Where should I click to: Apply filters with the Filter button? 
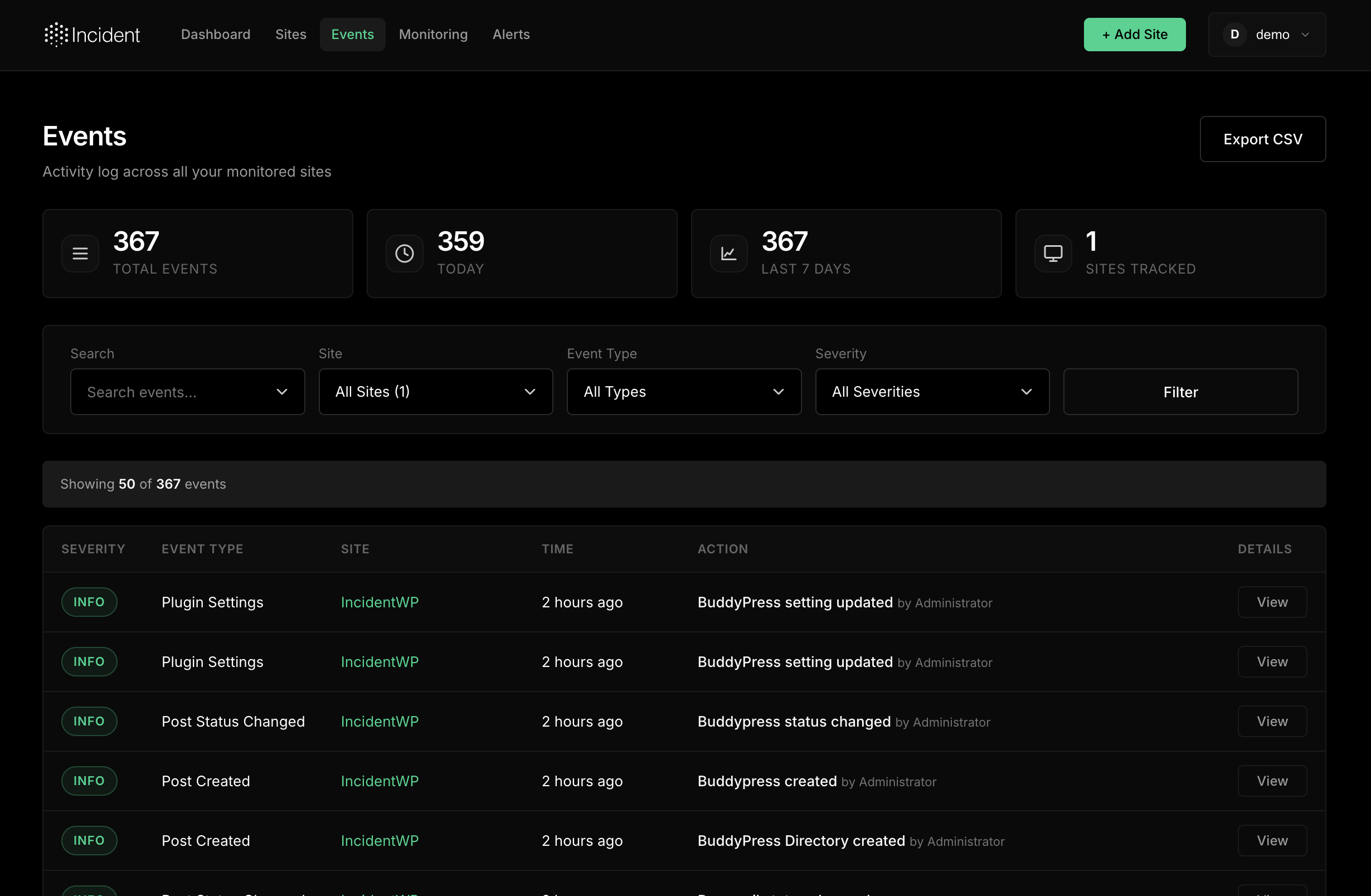point(1180,392)
